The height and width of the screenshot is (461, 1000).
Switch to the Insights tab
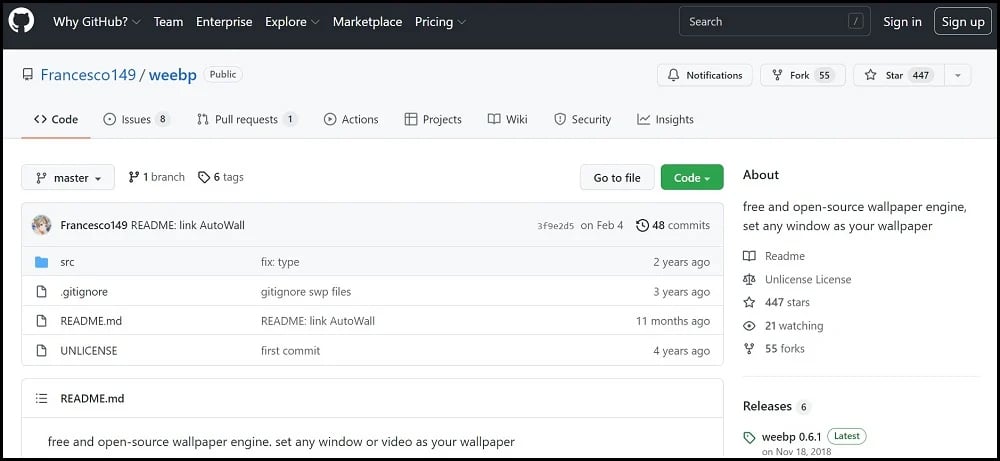click(x=665, y=119)
